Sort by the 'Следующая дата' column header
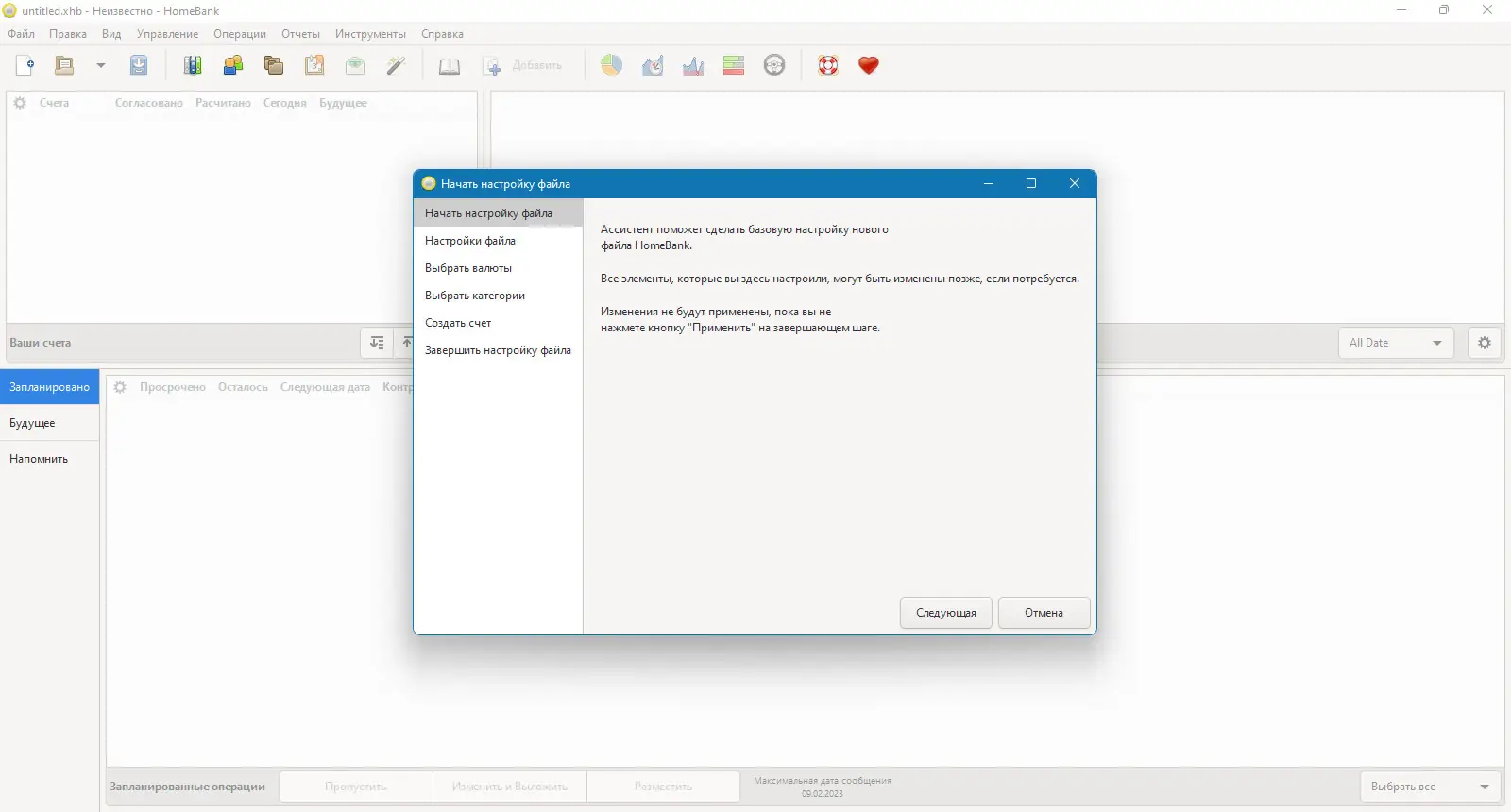 (325, 387)
